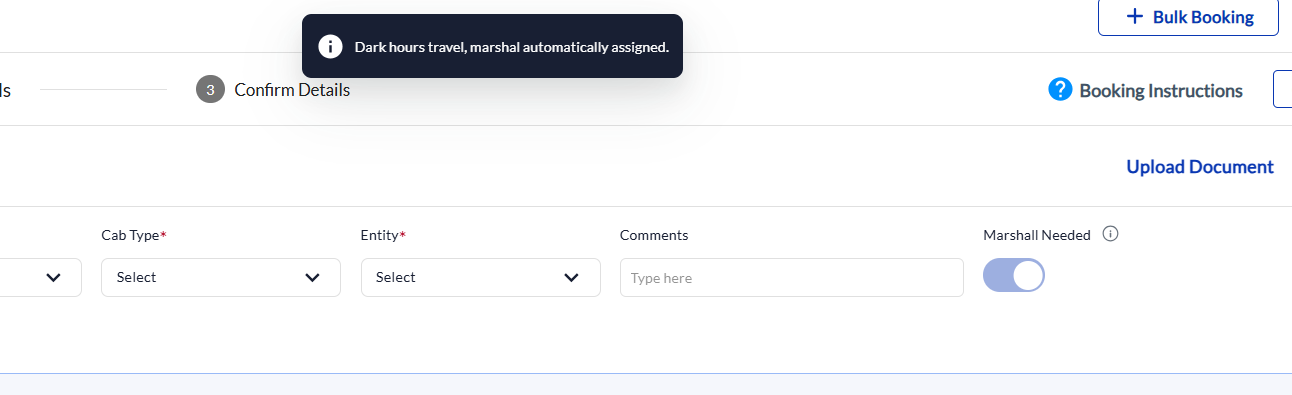
Task: Click the chevron arrow in the Entity field
Action: point(572,278)
